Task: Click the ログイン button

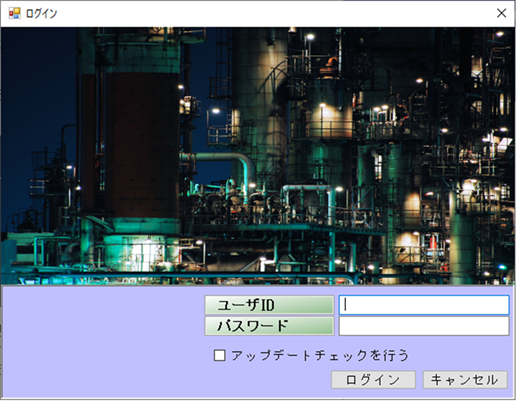Action: pyautogui.click(x=373, y=380)
